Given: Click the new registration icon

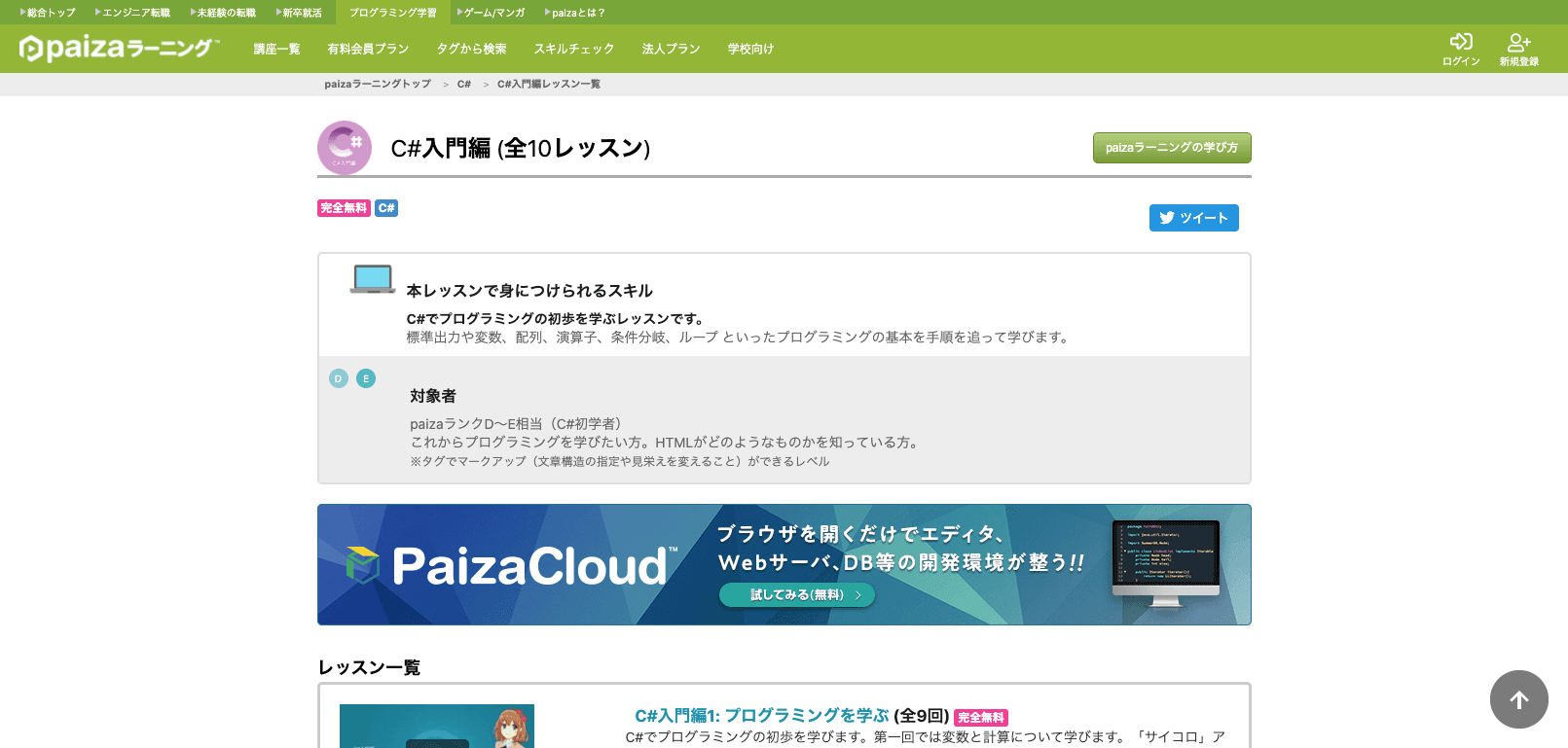Looking at the screenshot, I should click(1518, 42).
